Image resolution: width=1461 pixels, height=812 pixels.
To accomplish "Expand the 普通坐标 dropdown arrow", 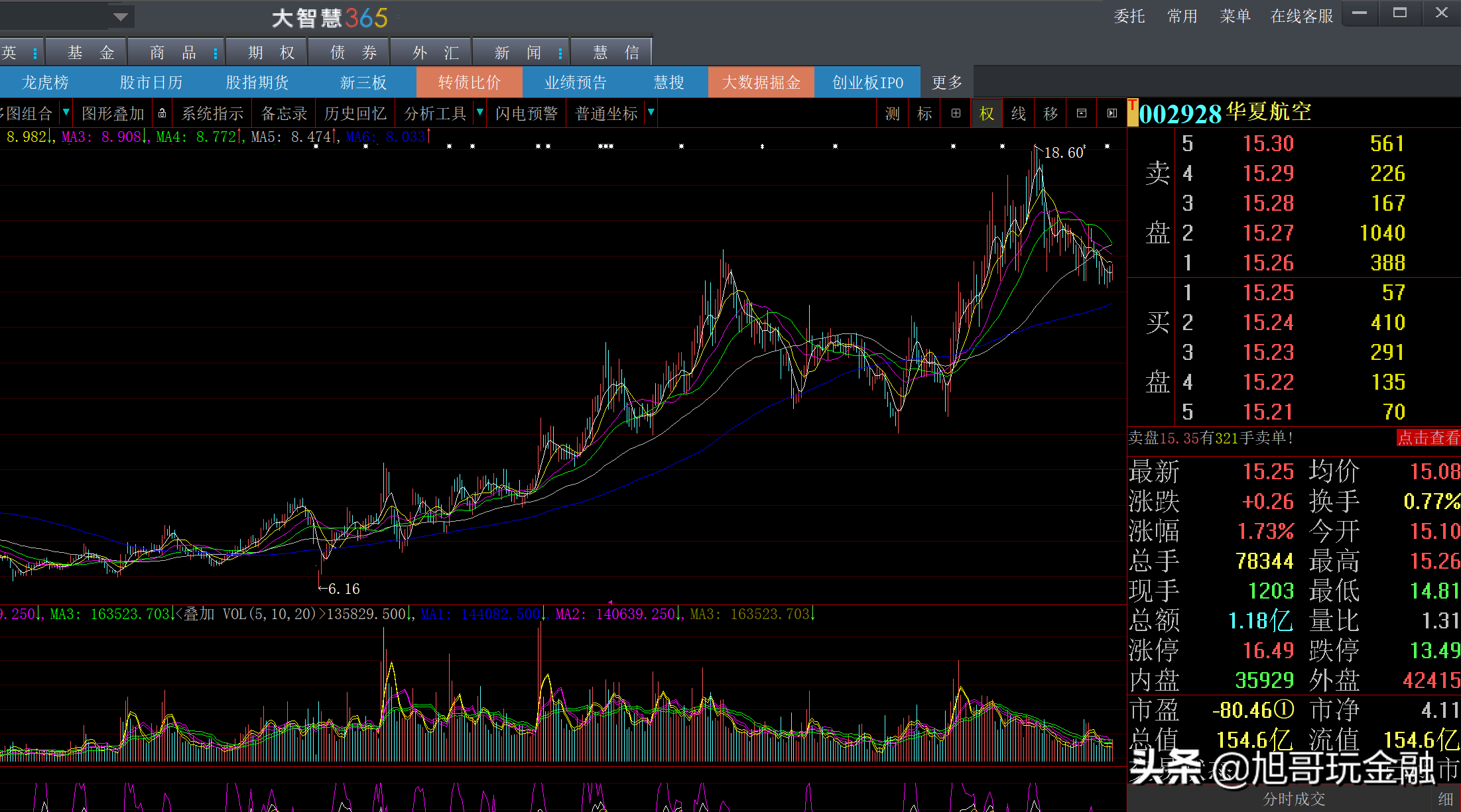I will [651, 113].
